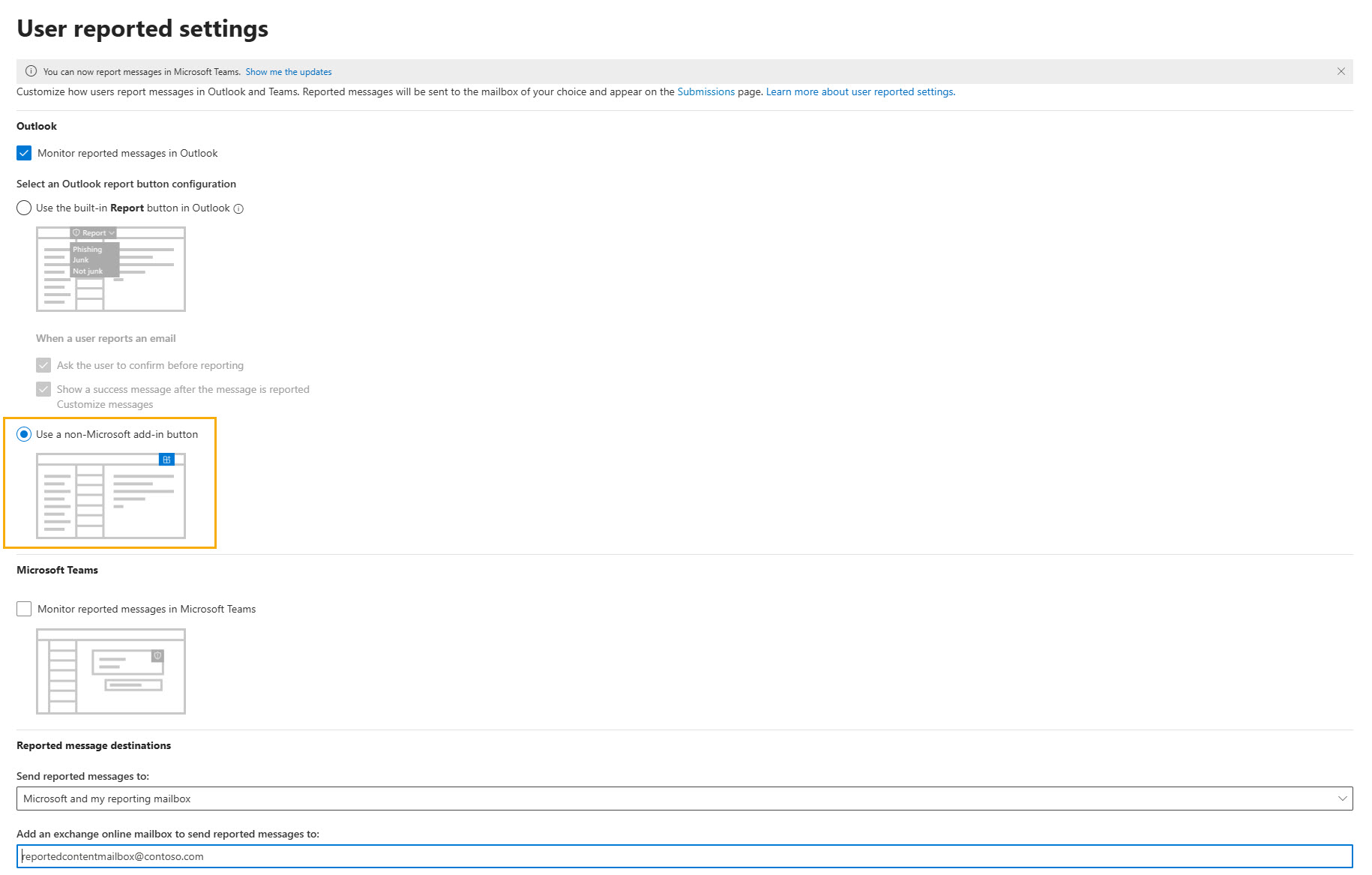1372x875 pixels.
Task: Open the Submissions page link
Action: (705, 91)
